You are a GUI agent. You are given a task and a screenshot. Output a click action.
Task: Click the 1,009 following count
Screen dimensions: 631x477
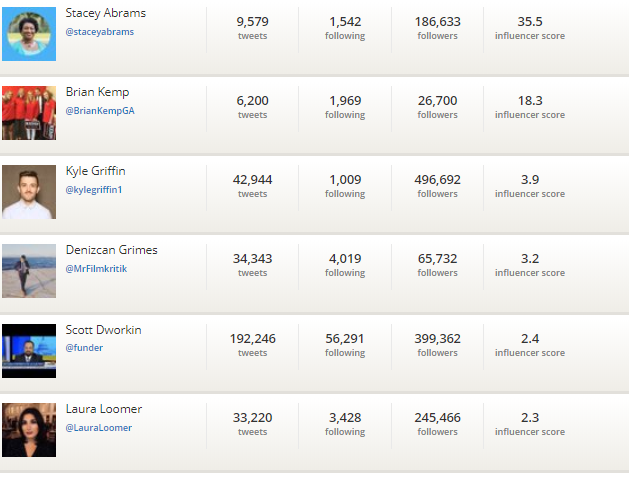click(x=345, y=180)
